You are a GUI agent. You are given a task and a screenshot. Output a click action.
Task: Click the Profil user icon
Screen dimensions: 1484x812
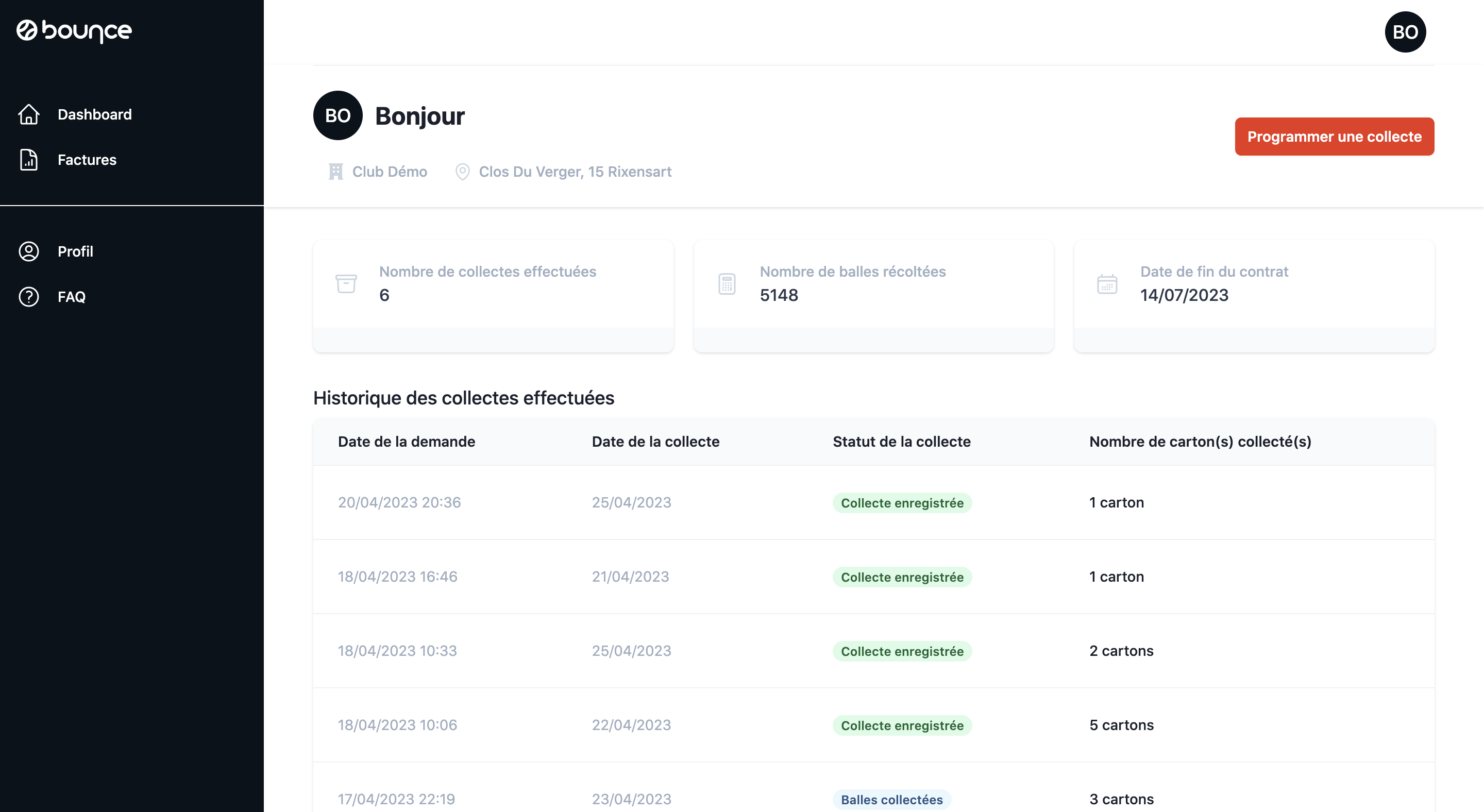coord(29,251)
